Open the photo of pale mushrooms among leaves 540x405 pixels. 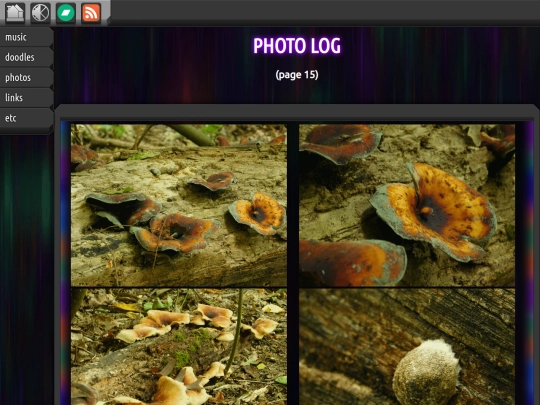(x=179, y=347)
